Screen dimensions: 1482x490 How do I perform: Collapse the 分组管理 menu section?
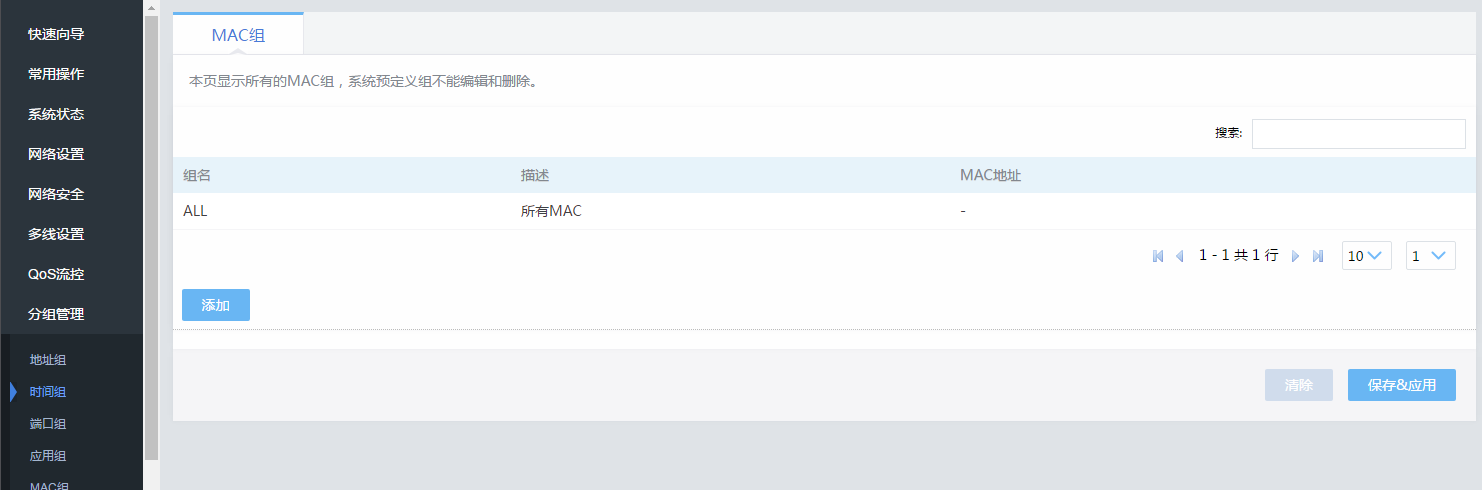click(x=56, y=314)
